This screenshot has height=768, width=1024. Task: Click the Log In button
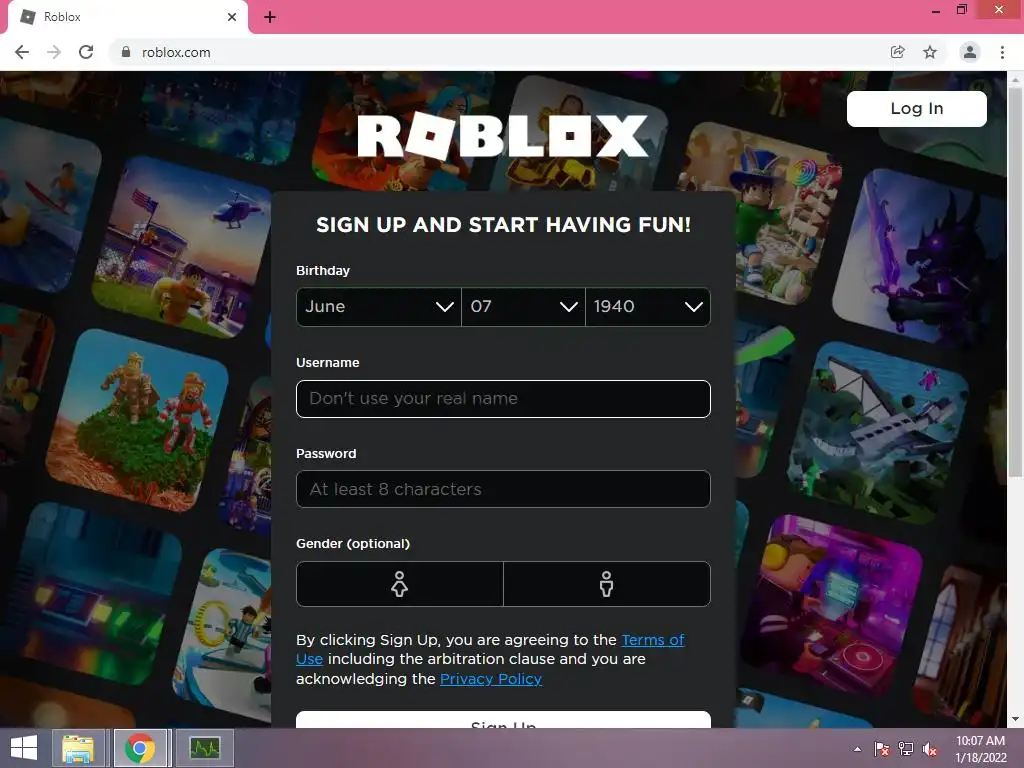pos(917,108)
